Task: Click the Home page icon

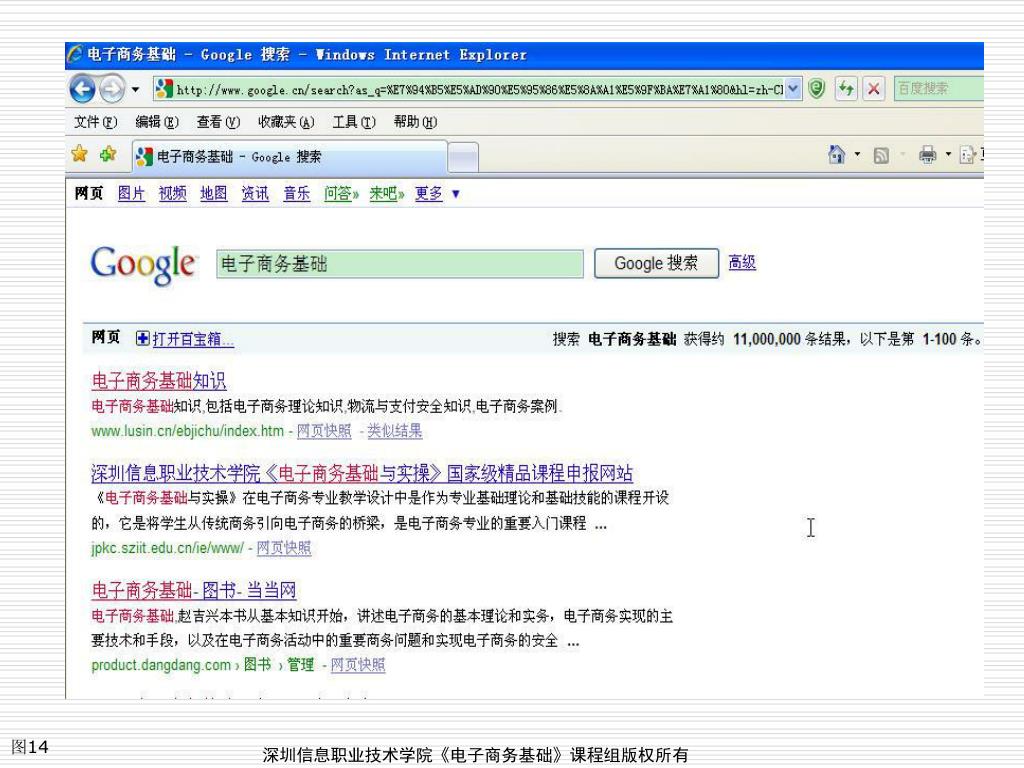Action: pyautogui.click(x=837, y=154)
